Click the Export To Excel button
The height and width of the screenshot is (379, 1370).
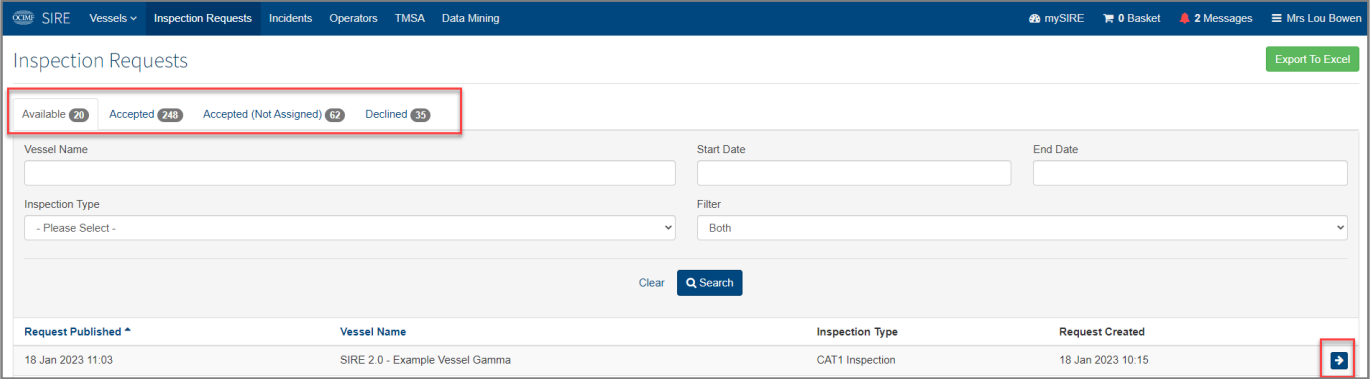[1312, 59]
